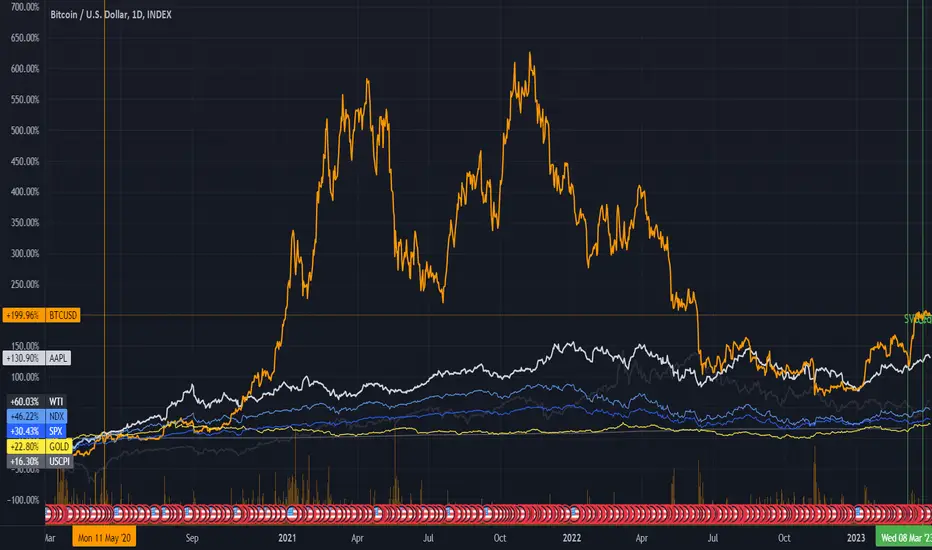Image resolution: width=932 pixels, height=550 pixels.
Task: Click the 350.00% axis label
Action: click(25, 222)
